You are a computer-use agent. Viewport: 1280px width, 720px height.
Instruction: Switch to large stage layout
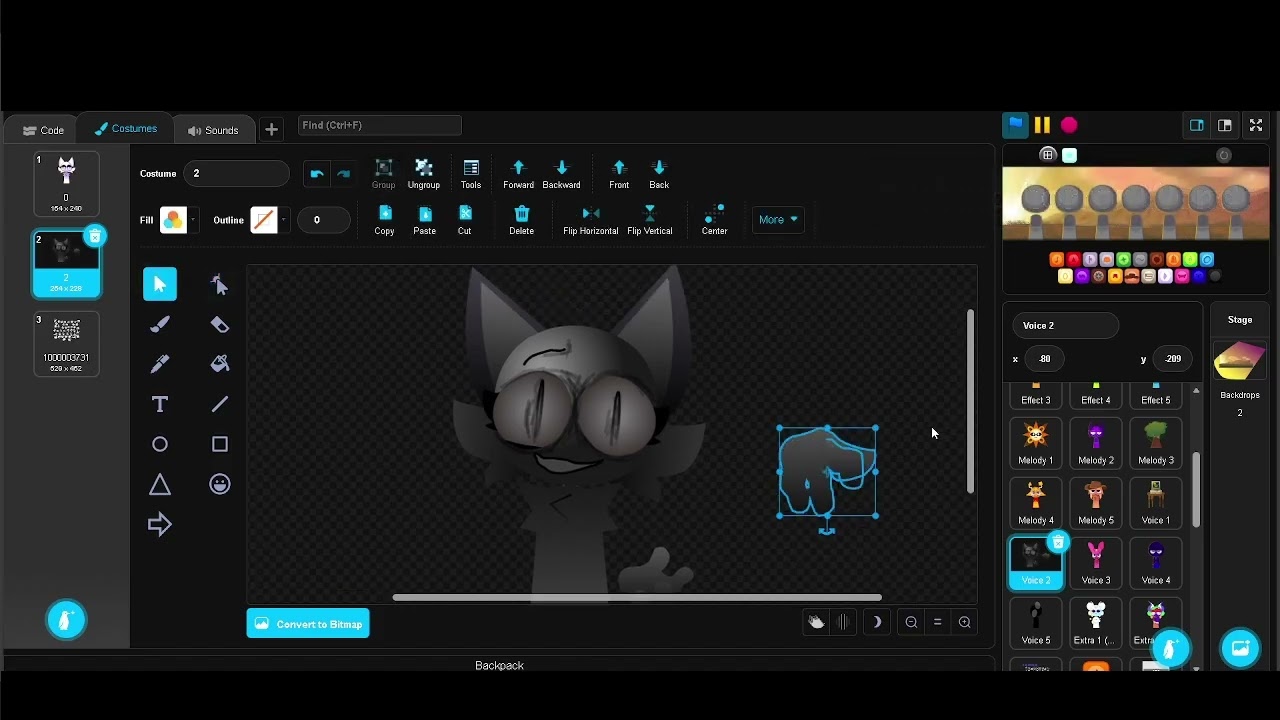[x=1224, y=125]
